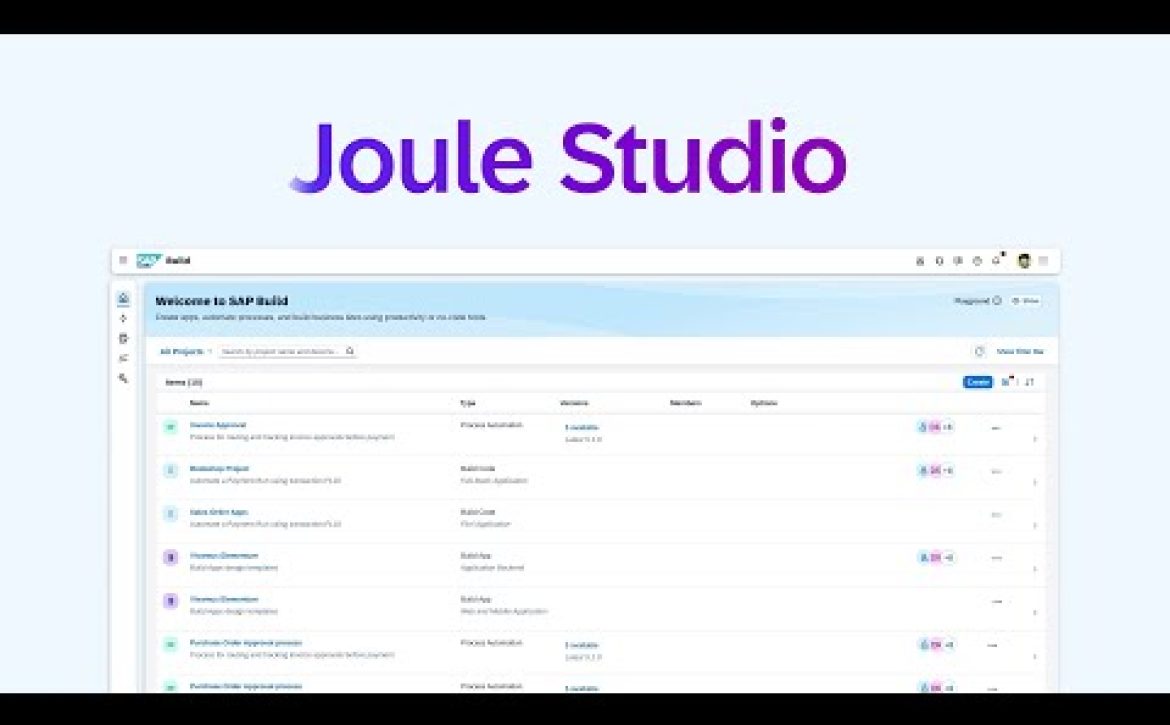
Task: Select the home icon in the left sidebar
Action: [x=123, y=299]
